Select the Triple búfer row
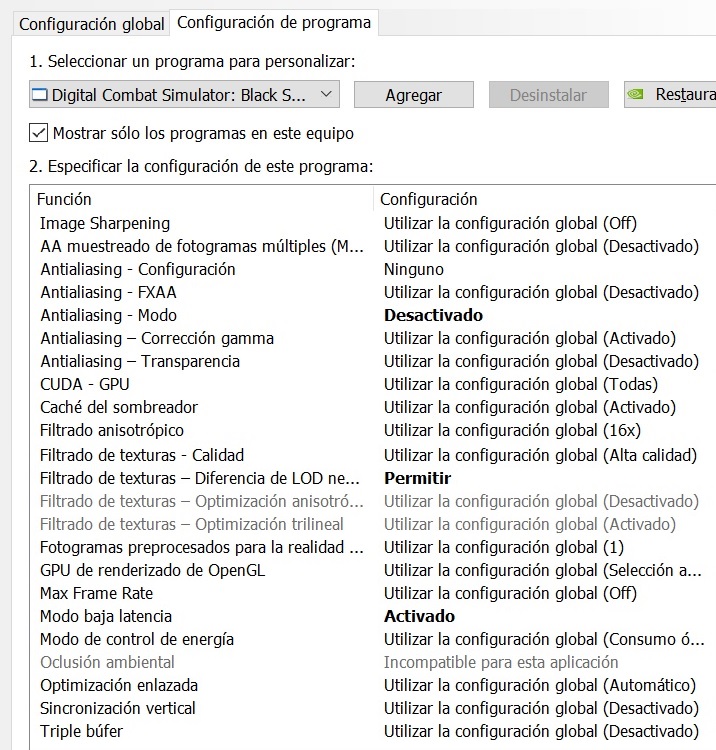Screen dimensions: 716x750 coord(373,731)
